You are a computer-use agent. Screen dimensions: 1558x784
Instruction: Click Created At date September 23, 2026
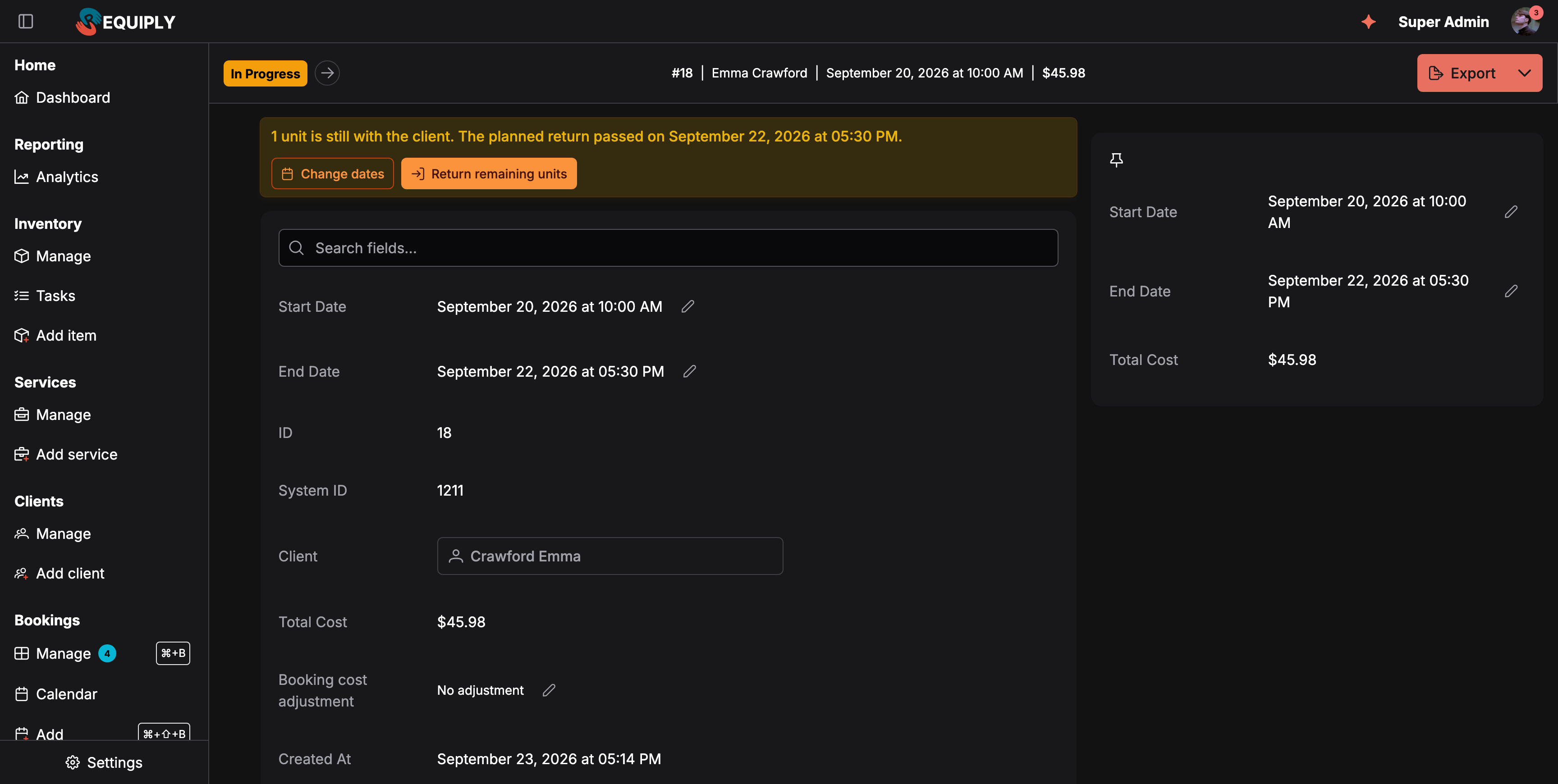coord(549,759)
